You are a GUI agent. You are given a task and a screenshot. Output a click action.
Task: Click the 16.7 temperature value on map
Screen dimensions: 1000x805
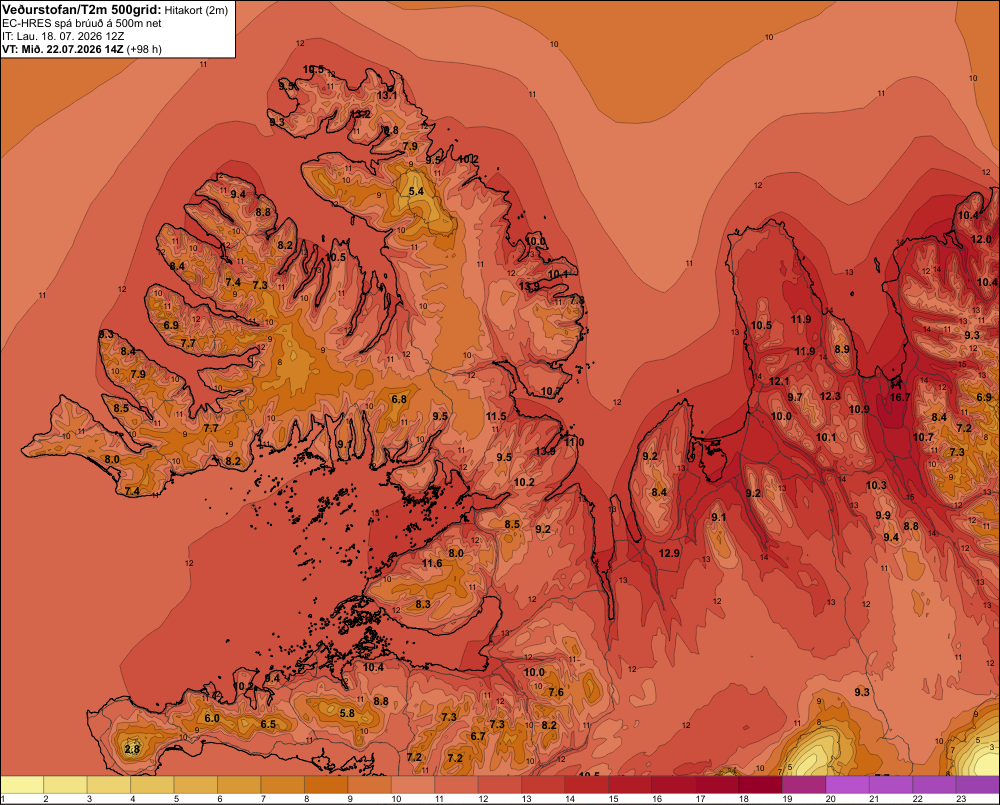[900, 397]
